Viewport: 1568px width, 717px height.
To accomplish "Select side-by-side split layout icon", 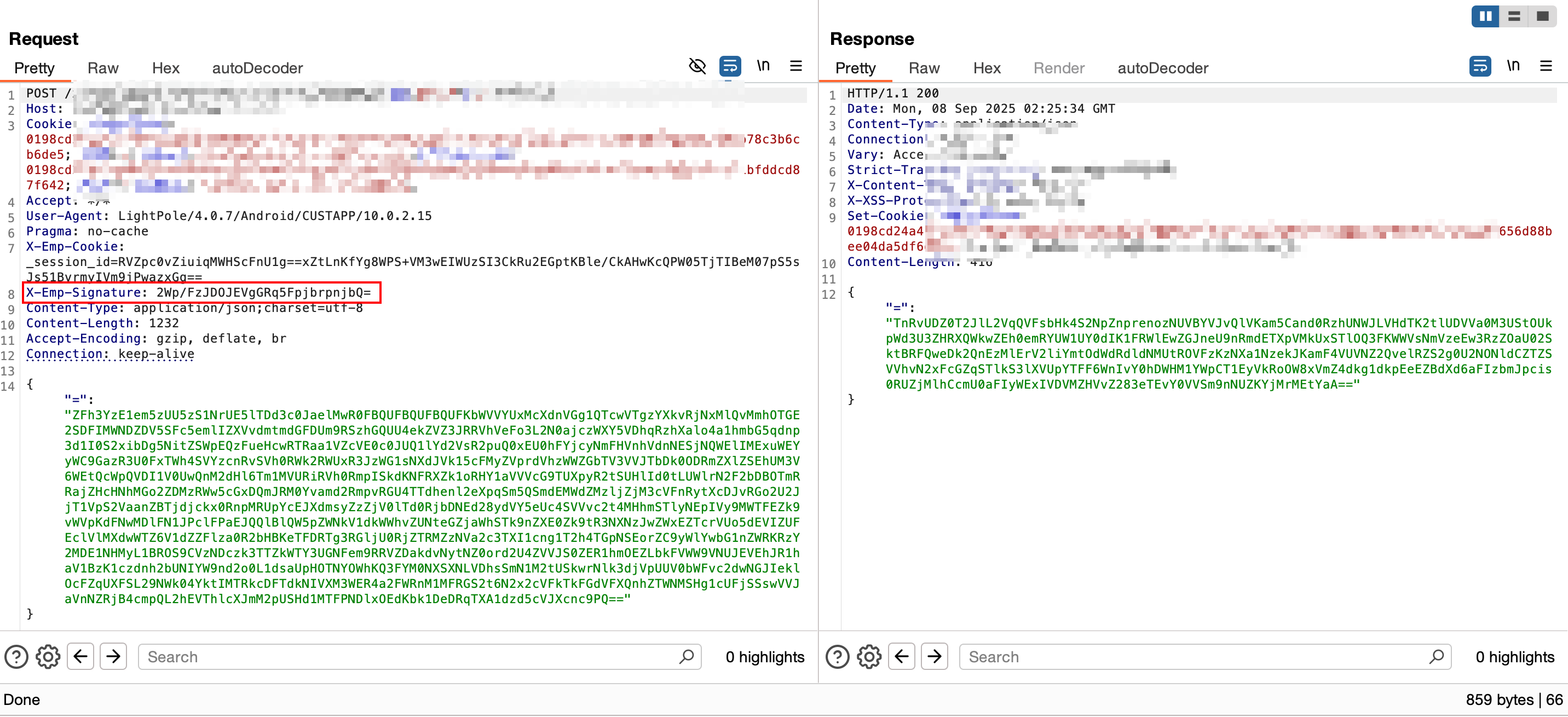I will pos(1485,16).
